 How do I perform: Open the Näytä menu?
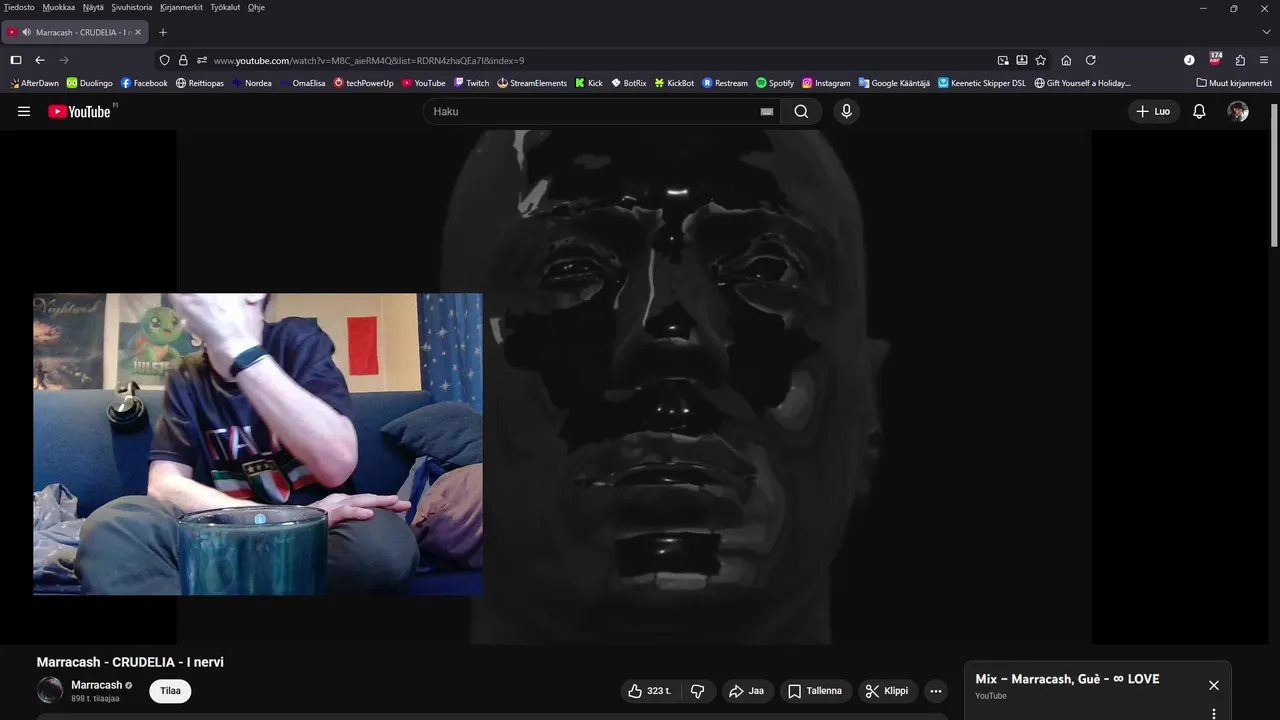[x=93, y=7]
